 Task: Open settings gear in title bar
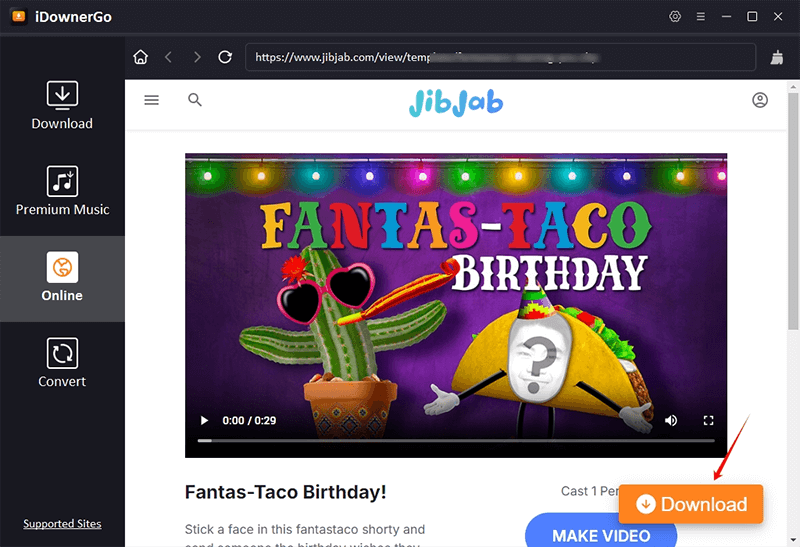pos(675,16)
